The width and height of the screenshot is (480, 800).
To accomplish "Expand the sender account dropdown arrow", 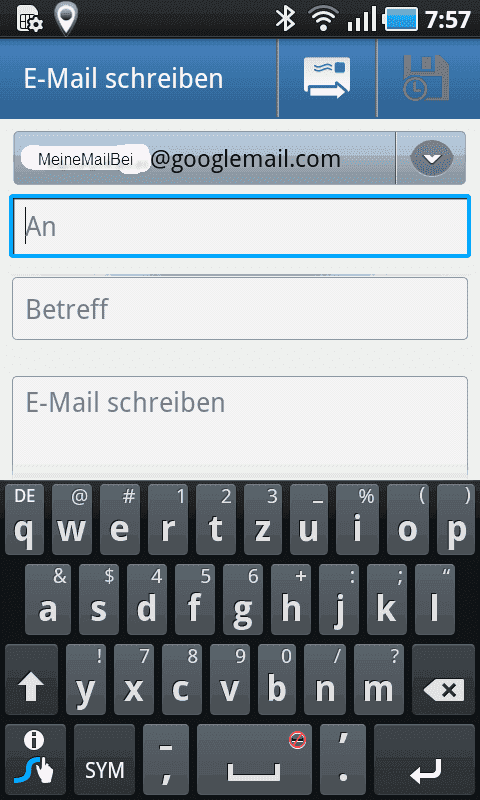I will pos(432,158).
